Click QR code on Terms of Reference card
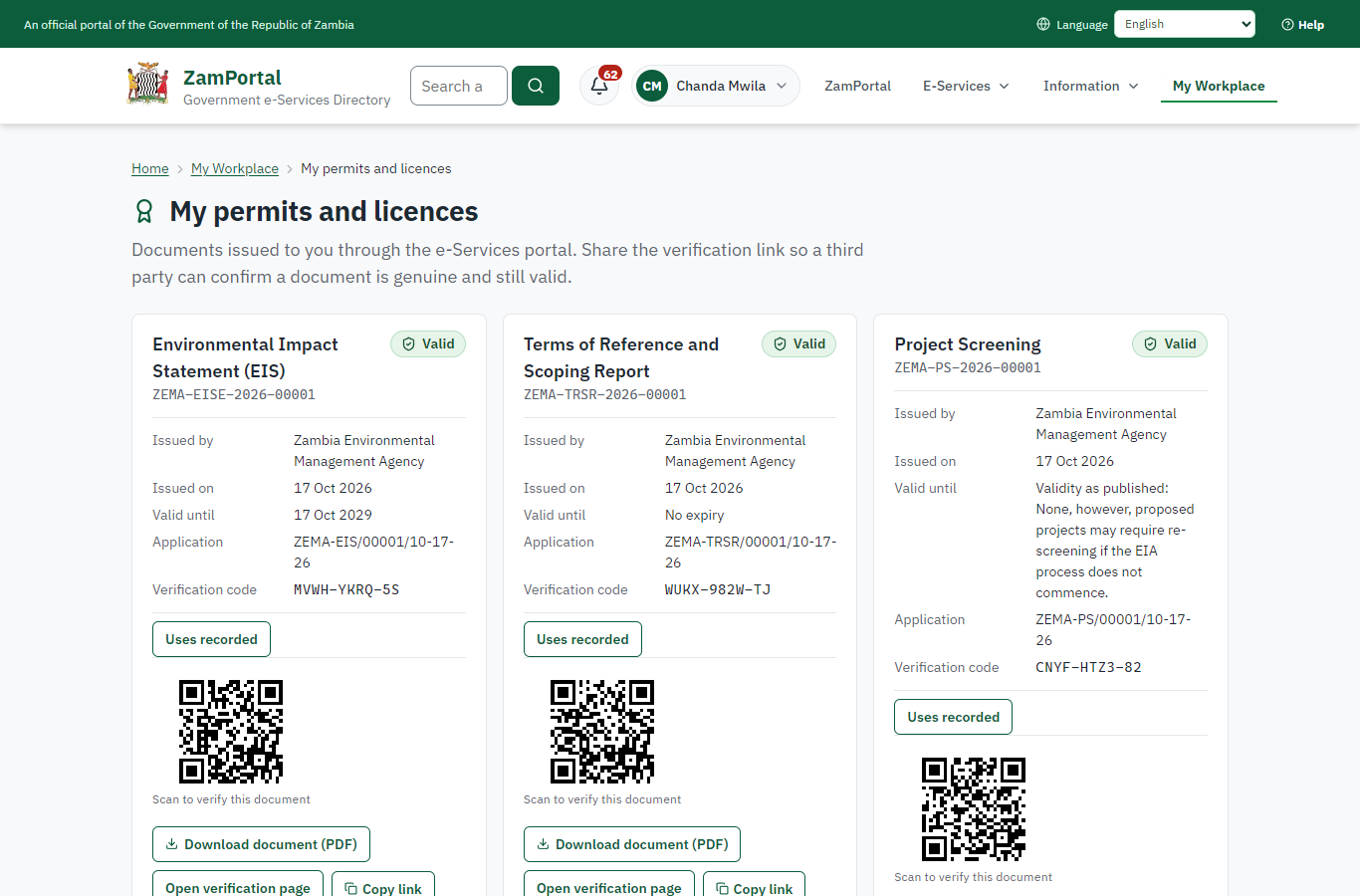 point(602,732)
